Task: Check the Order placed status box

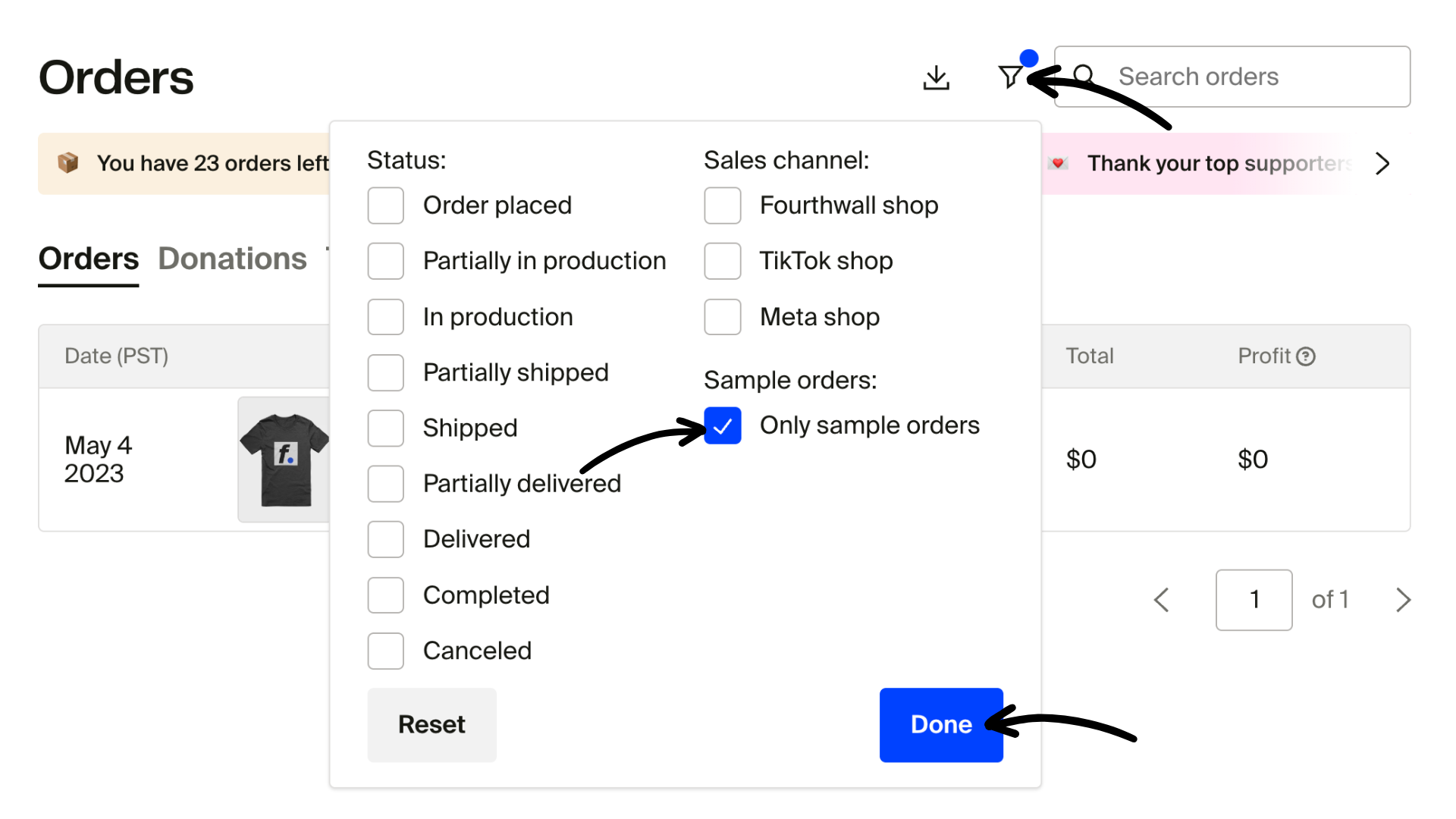Action: pos(386,206)
